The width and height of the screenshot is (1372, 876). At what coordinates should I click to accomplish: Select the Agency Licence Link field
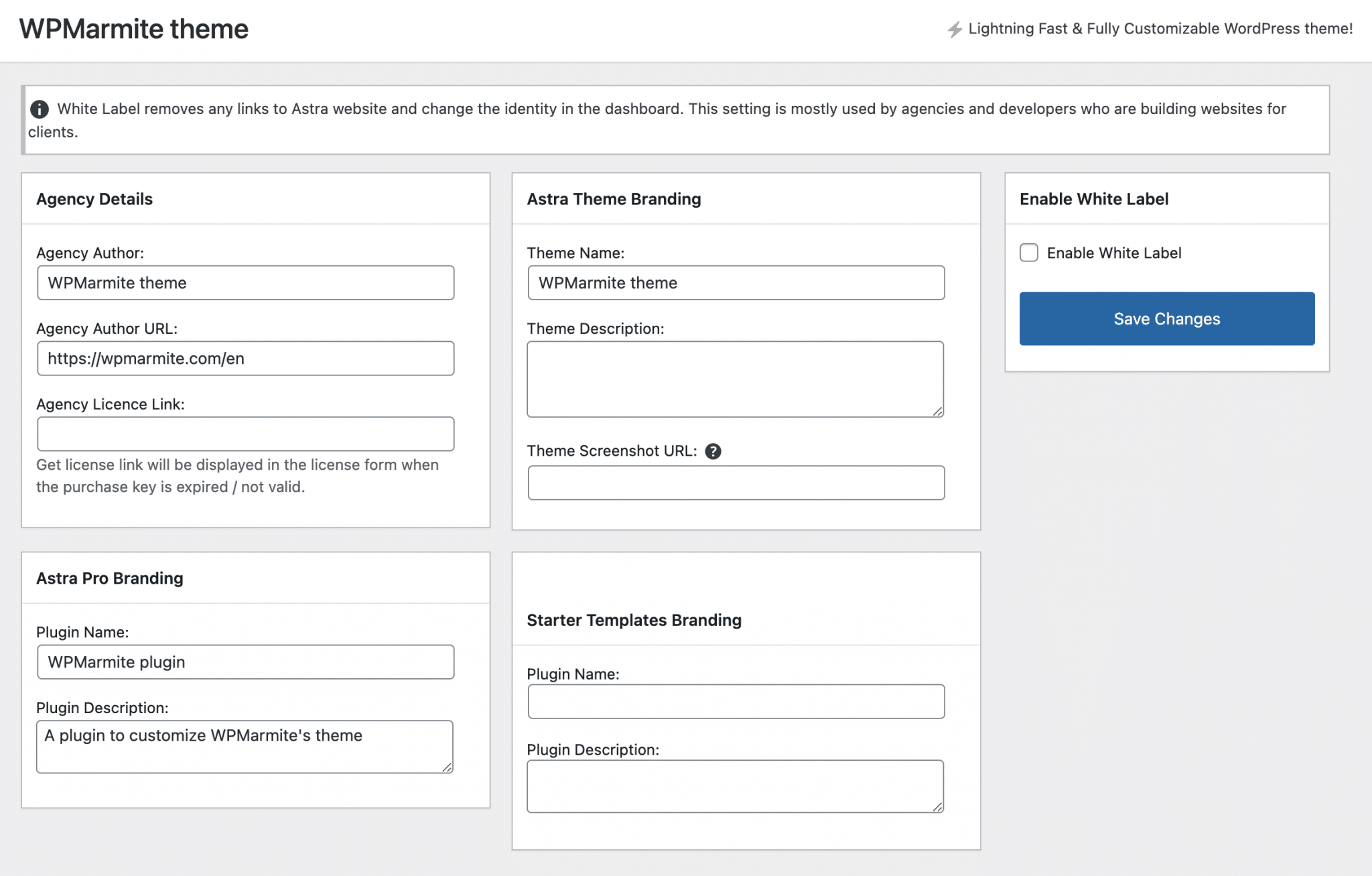pos(246,434)
